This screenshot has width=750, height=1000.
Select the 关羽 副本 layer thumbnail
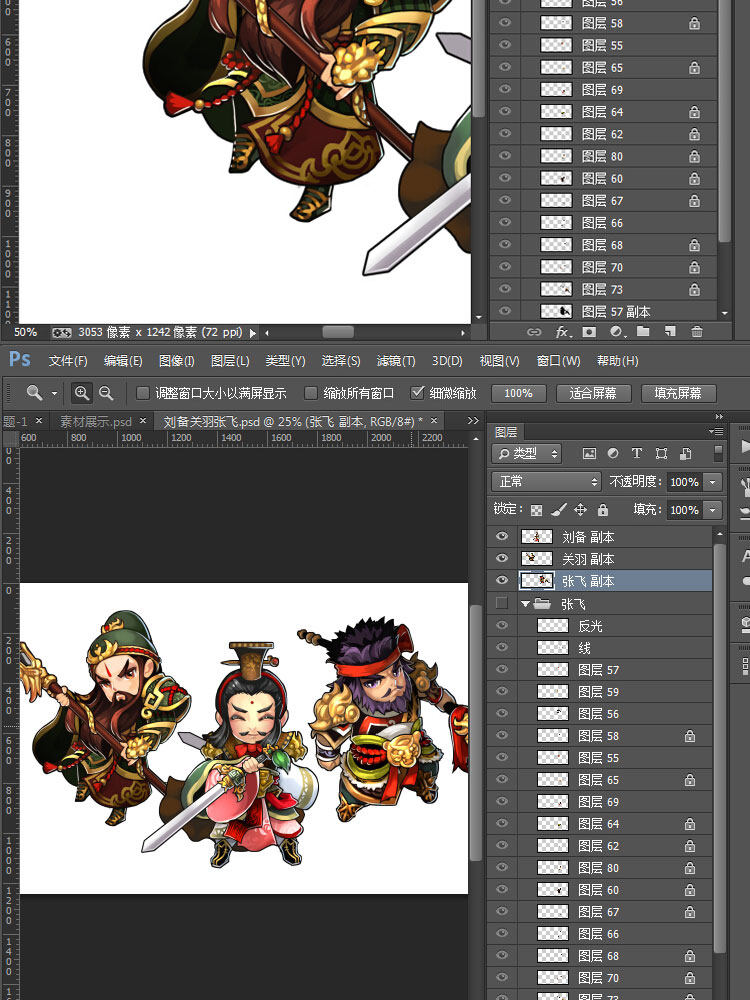[x=537, y=559]
